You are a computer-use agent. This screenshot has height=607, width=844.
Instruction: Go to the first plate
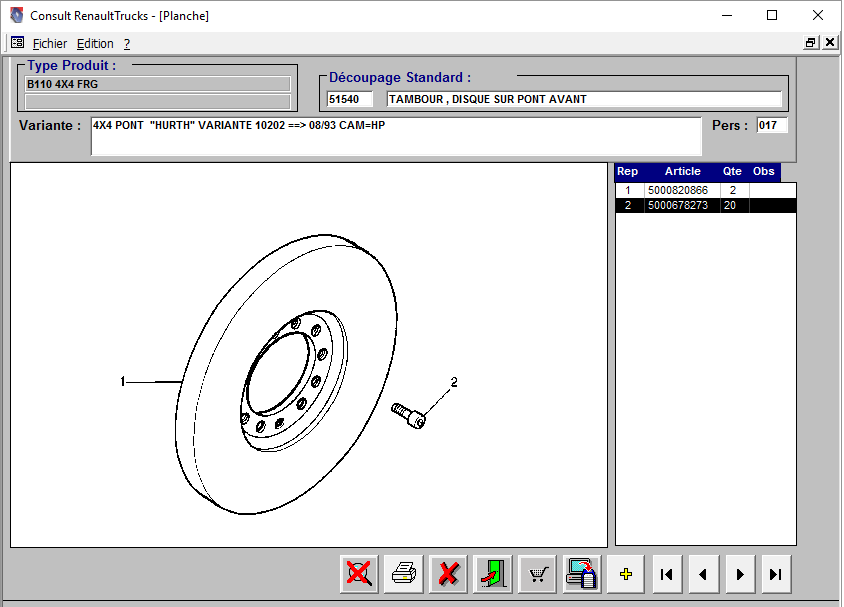point(667,574)
